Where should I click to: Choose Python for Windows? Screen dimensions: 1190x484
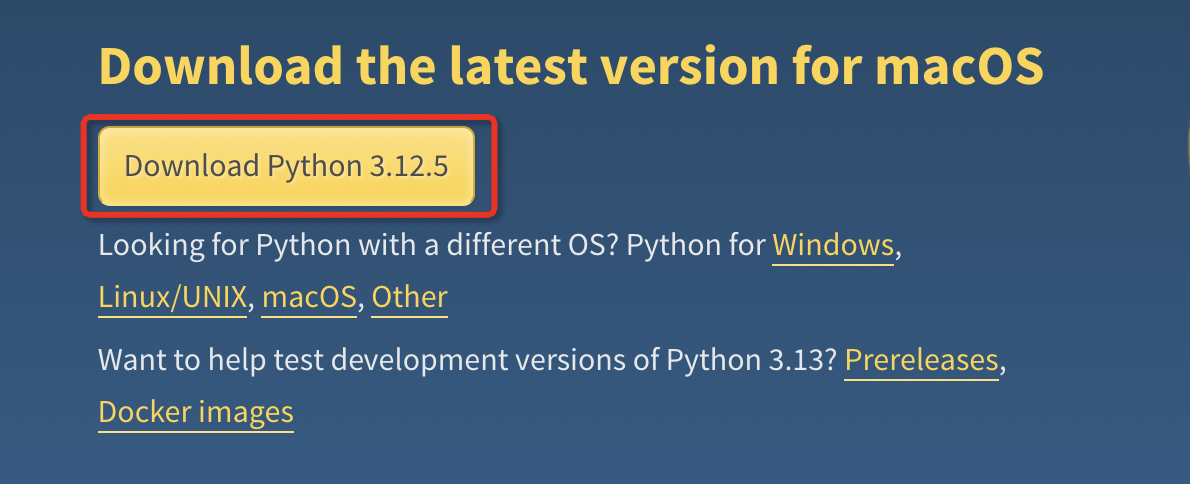[833, 245]
